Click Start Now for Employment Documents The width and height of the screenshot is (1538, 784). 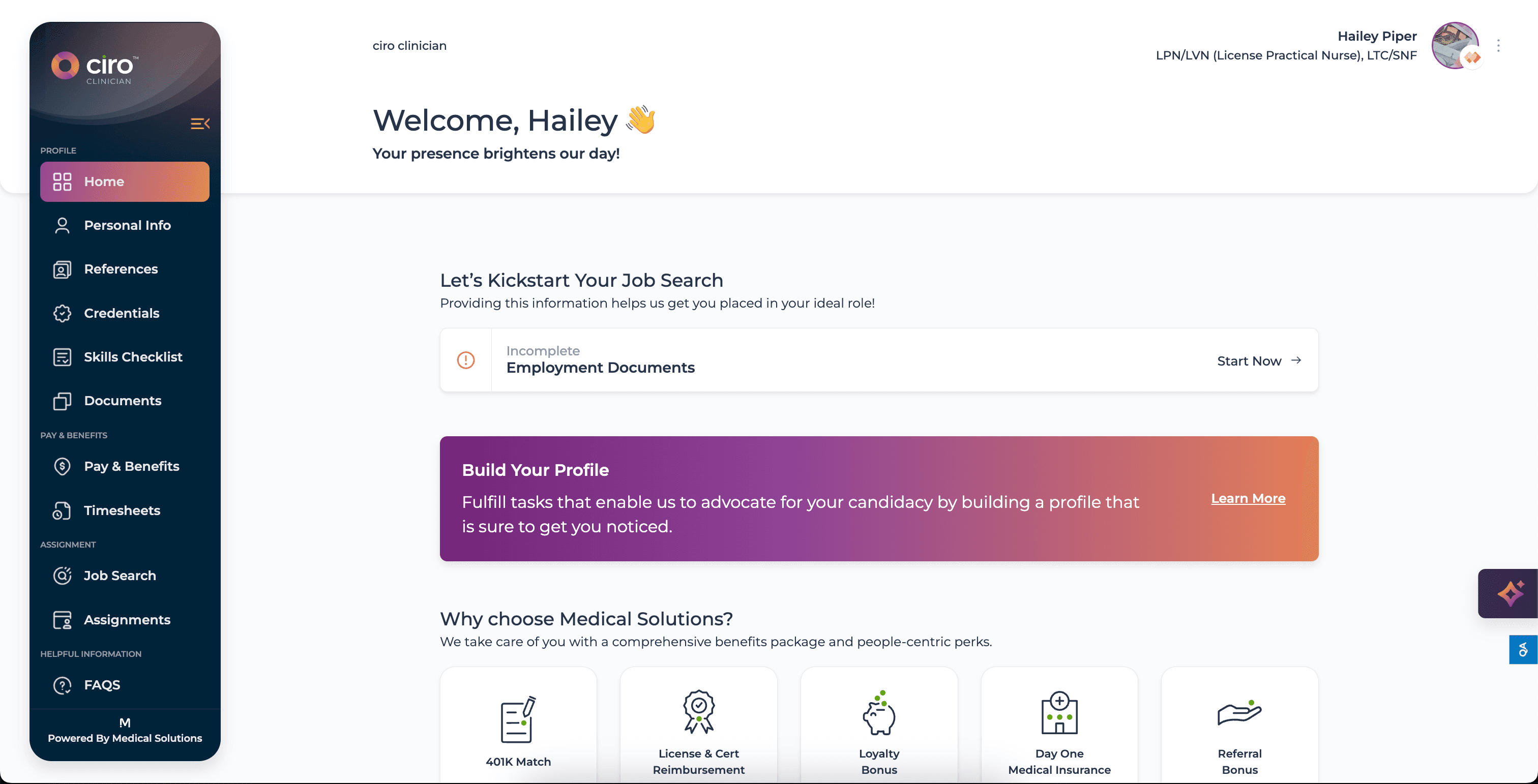tap(1259, 360)
